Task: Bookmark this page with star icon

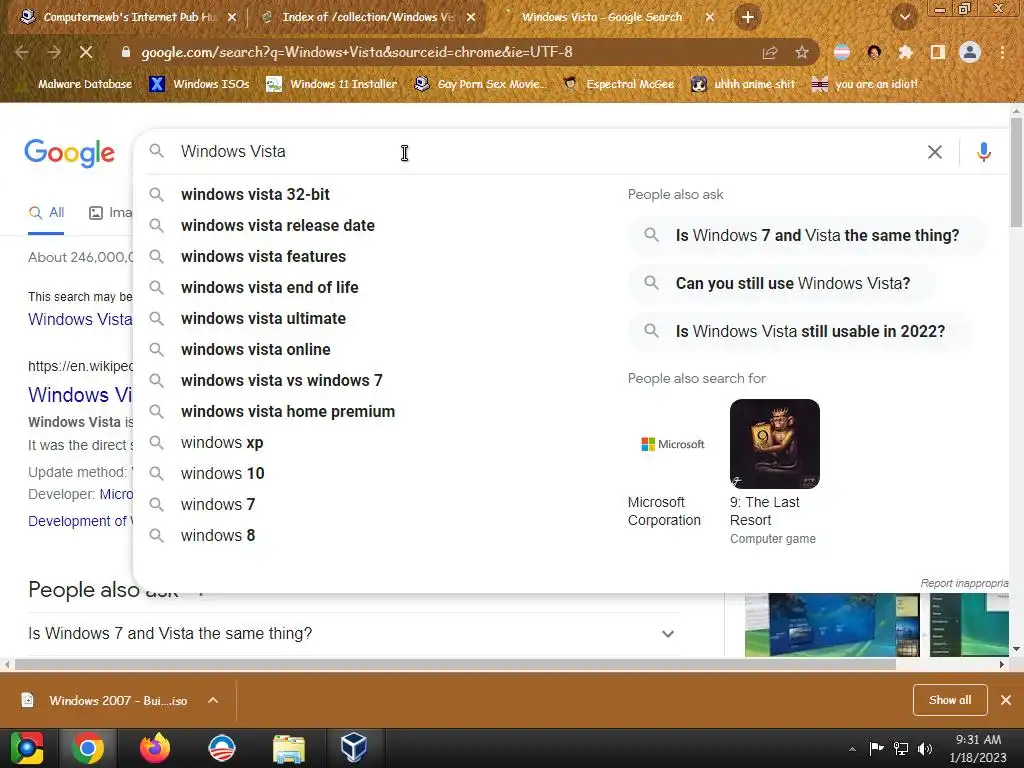Action: [801, 52]
